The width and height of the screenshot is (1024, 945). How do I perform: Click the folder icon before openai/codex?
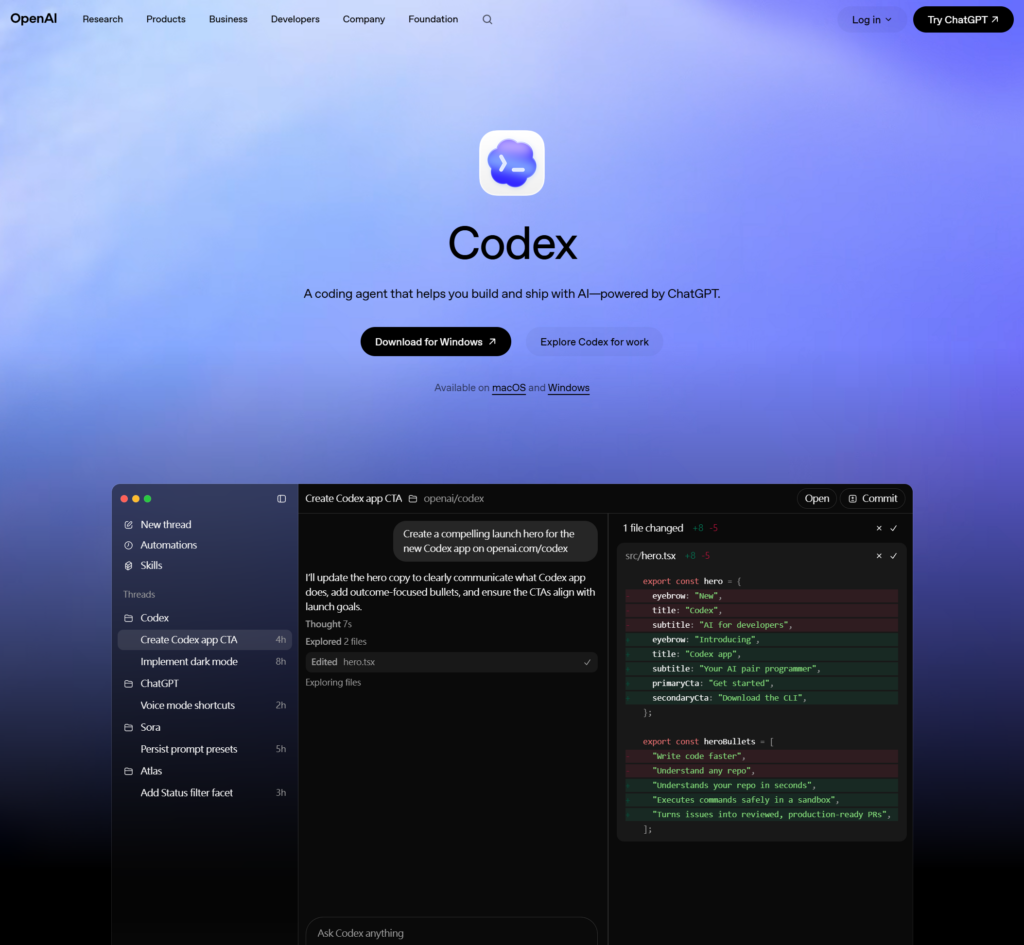(413, 498)
